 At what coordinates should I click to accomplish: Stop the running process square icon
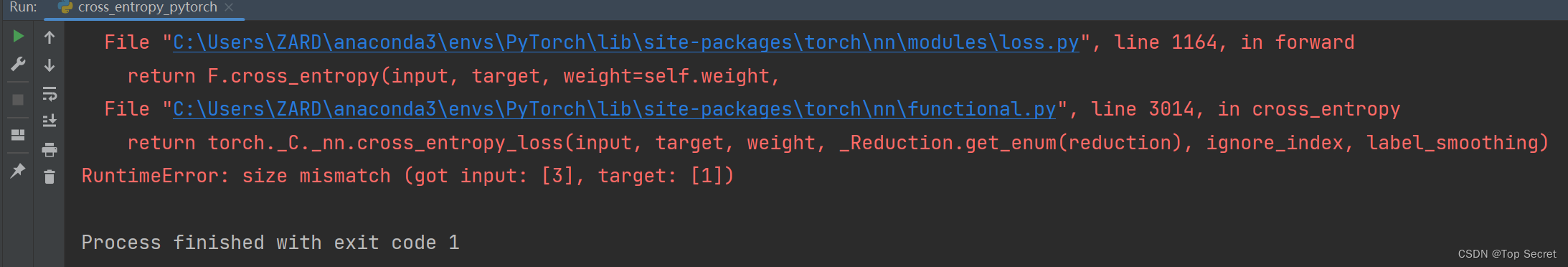[x=19, y=100]
